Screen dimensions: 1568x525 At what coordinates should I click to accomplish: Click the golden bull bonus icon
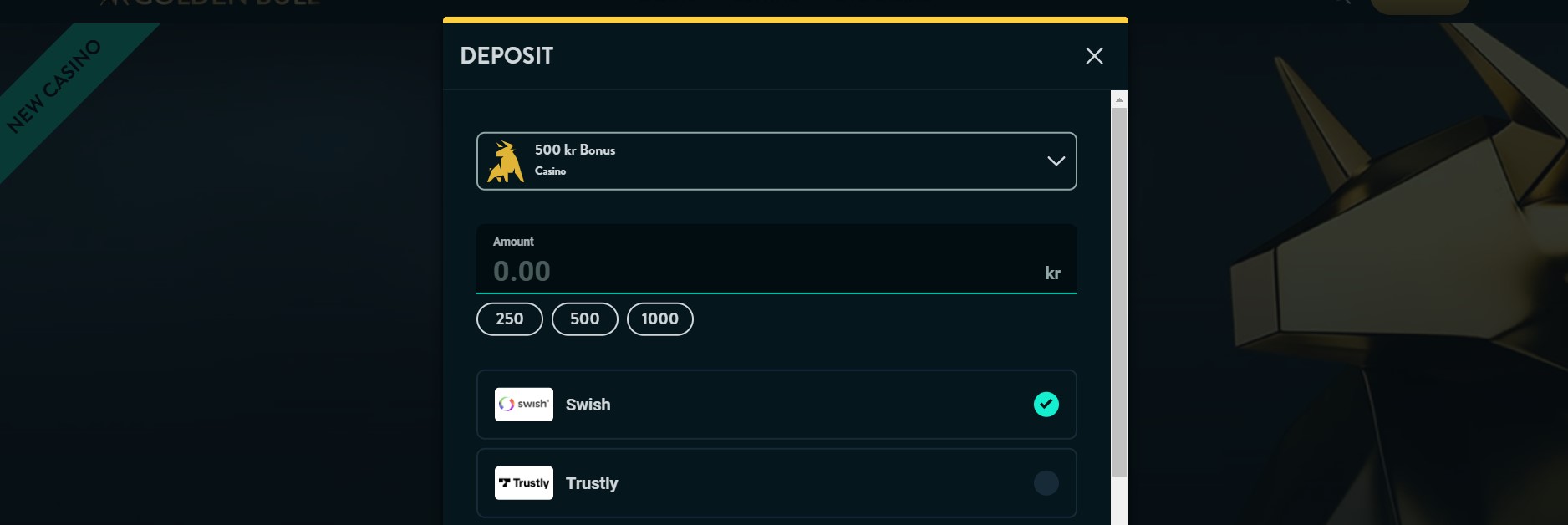tap(505, 161)
